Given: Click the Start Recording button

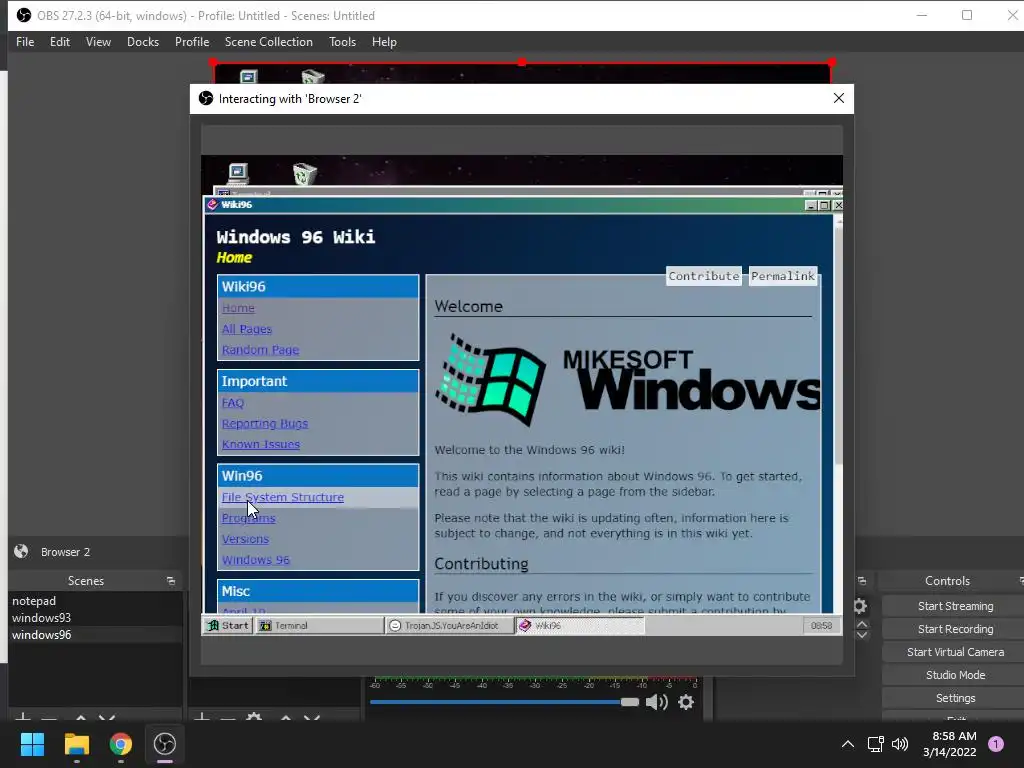Looking at the screenshot, I should point(955,629).
